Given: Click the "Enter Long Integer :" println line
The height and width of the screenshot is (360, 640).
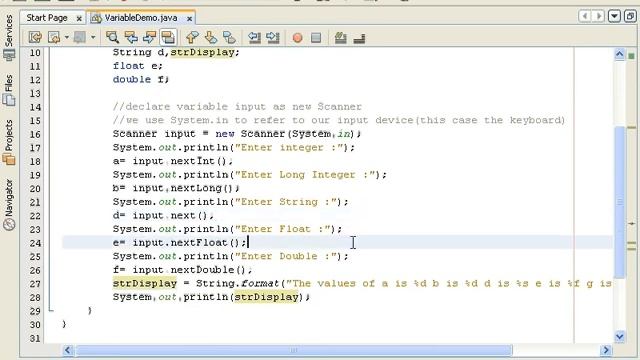Looking at the screenshot, I should (249, 175).
